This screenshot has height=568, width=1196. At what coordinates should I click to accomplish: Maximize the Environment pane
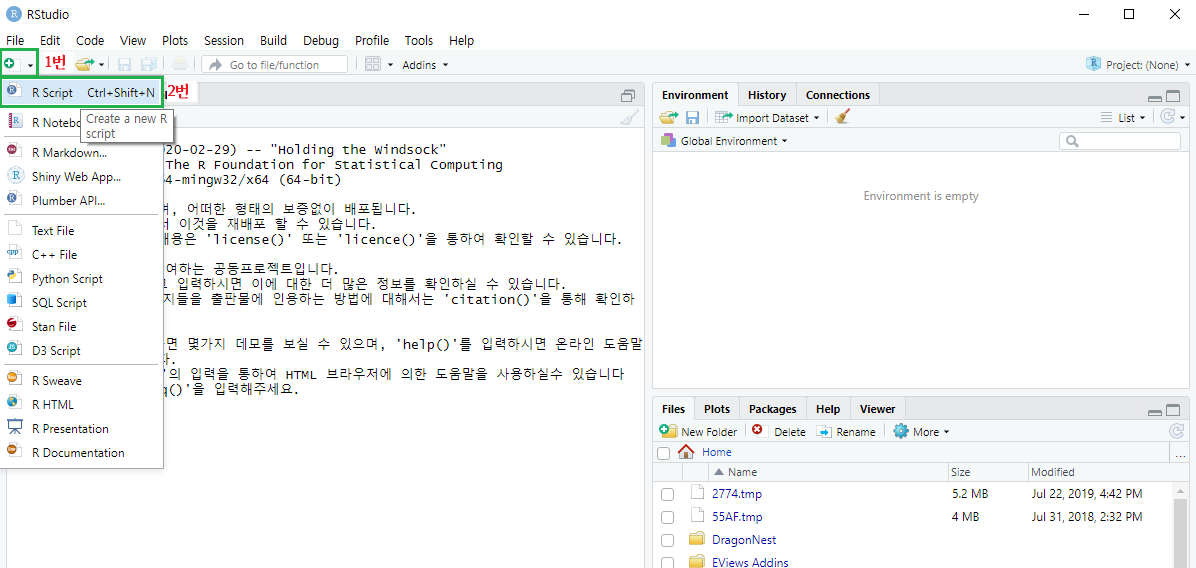(x=1173, y=97)
